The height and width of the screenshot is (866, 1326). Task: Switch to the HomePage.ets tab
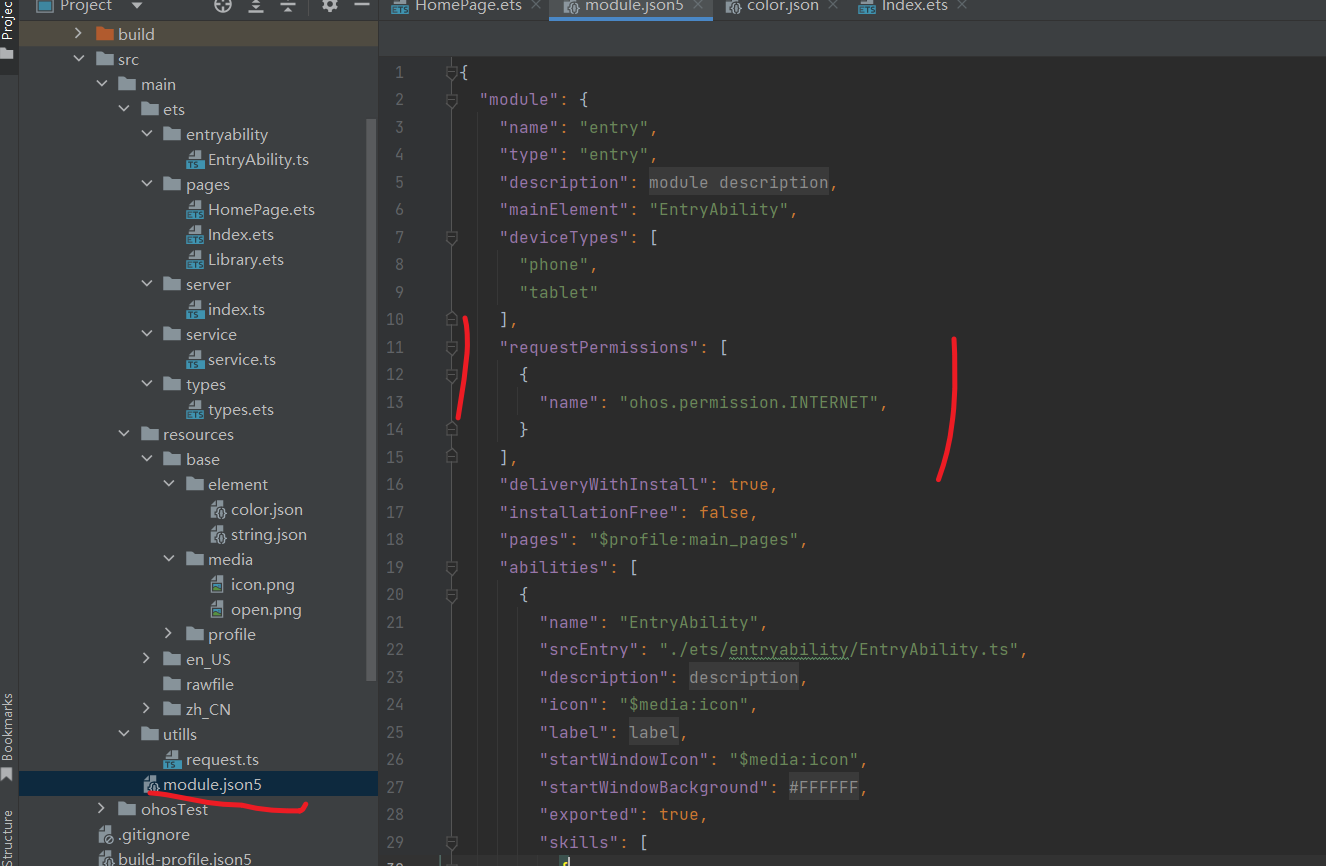pos(468,7)
